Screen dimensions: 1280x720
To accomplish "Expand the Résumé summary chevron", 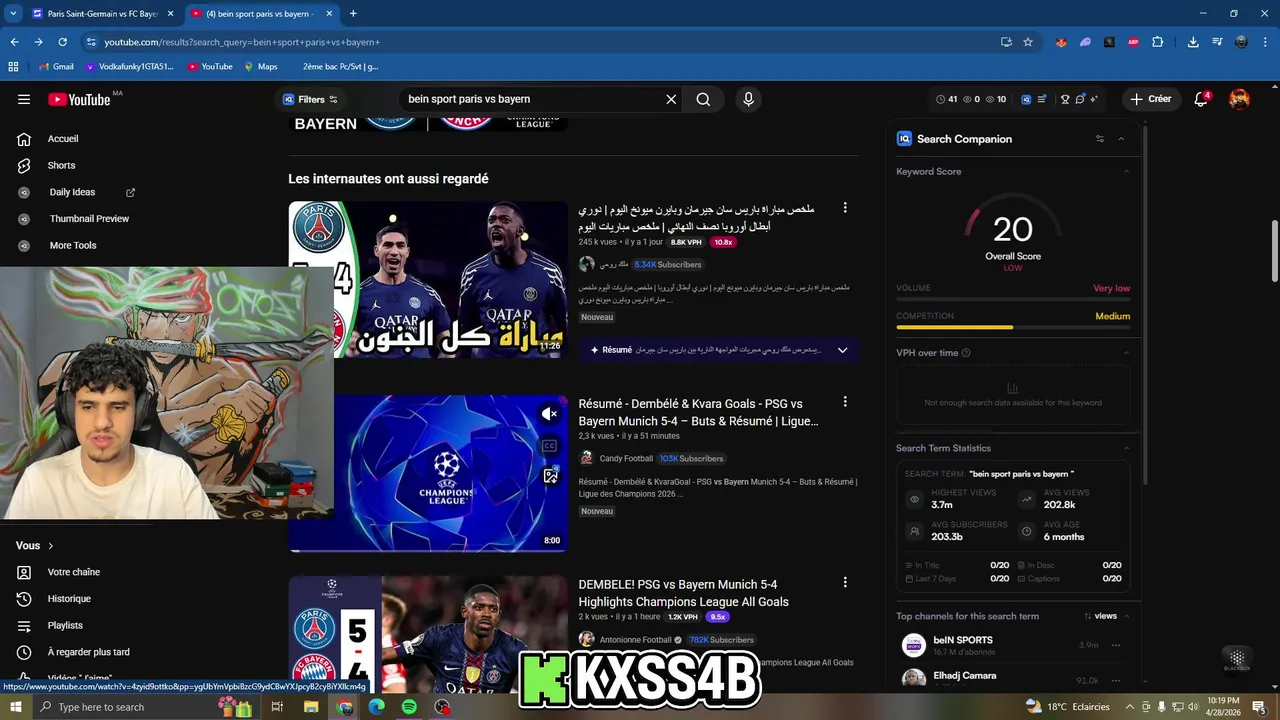I will click(x=842, y=350).
